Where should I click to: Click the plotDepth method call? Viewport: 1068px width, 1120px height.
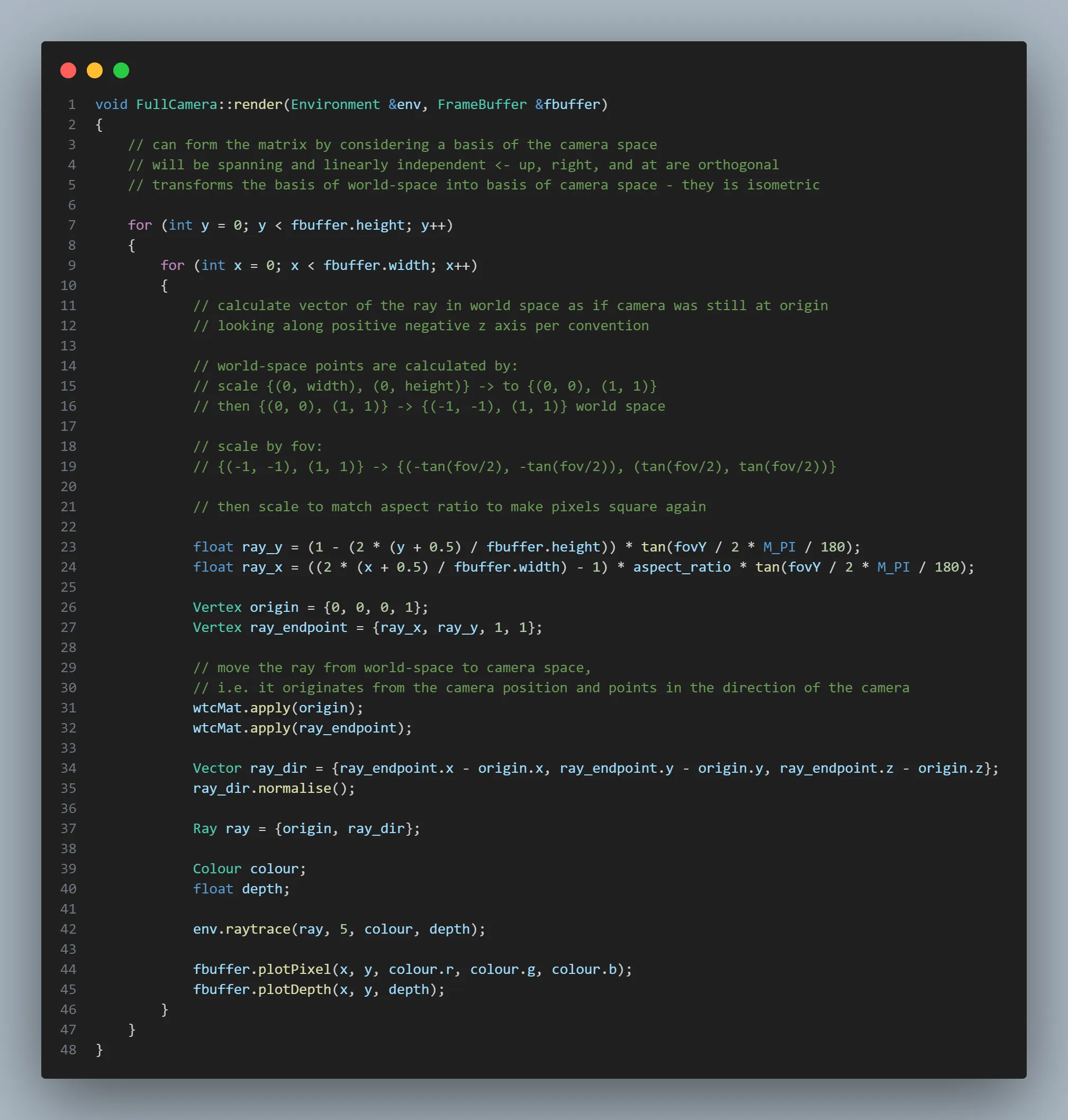(x=295, y=990)
